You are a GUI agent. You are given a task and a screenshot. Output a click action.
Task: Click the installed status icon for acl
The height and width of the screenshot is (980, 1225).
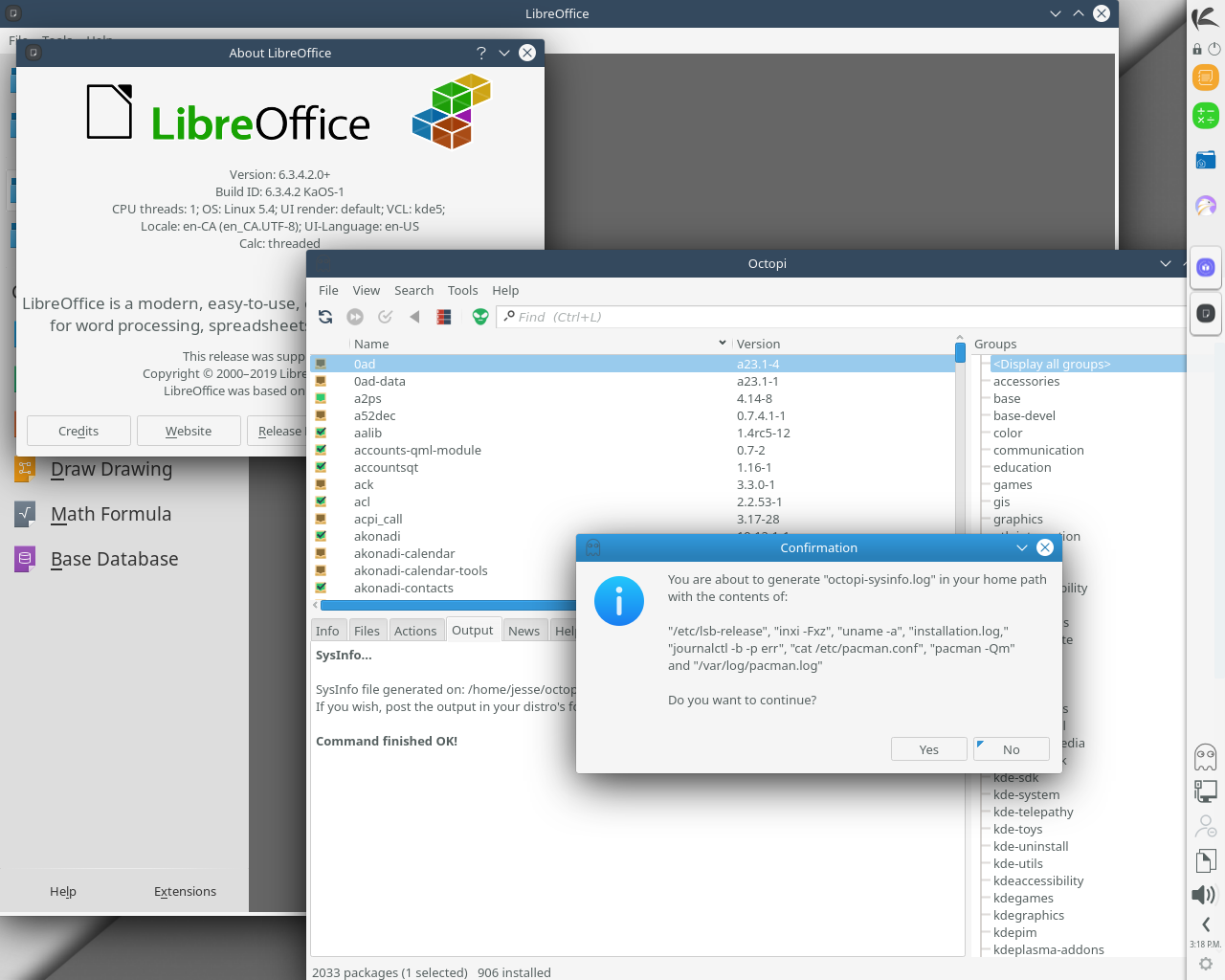[321, 501]
